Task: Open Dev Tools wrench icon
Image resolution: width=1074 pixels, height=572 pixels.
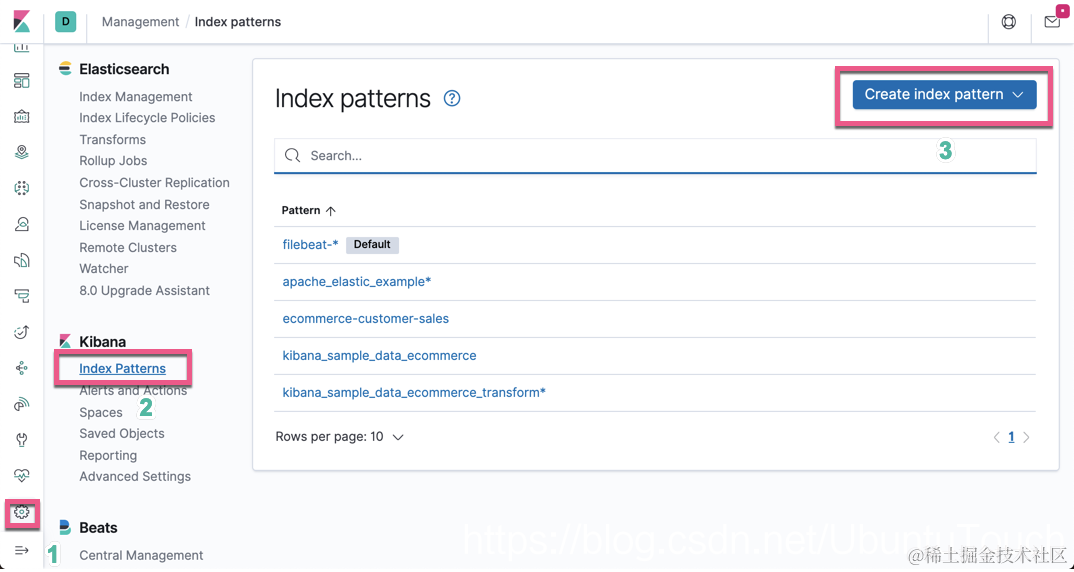Action: [22, 440]
